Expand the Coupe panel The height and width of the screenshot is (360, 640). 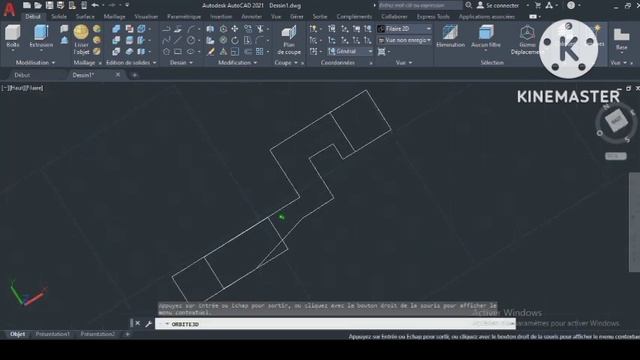point(286,62)
